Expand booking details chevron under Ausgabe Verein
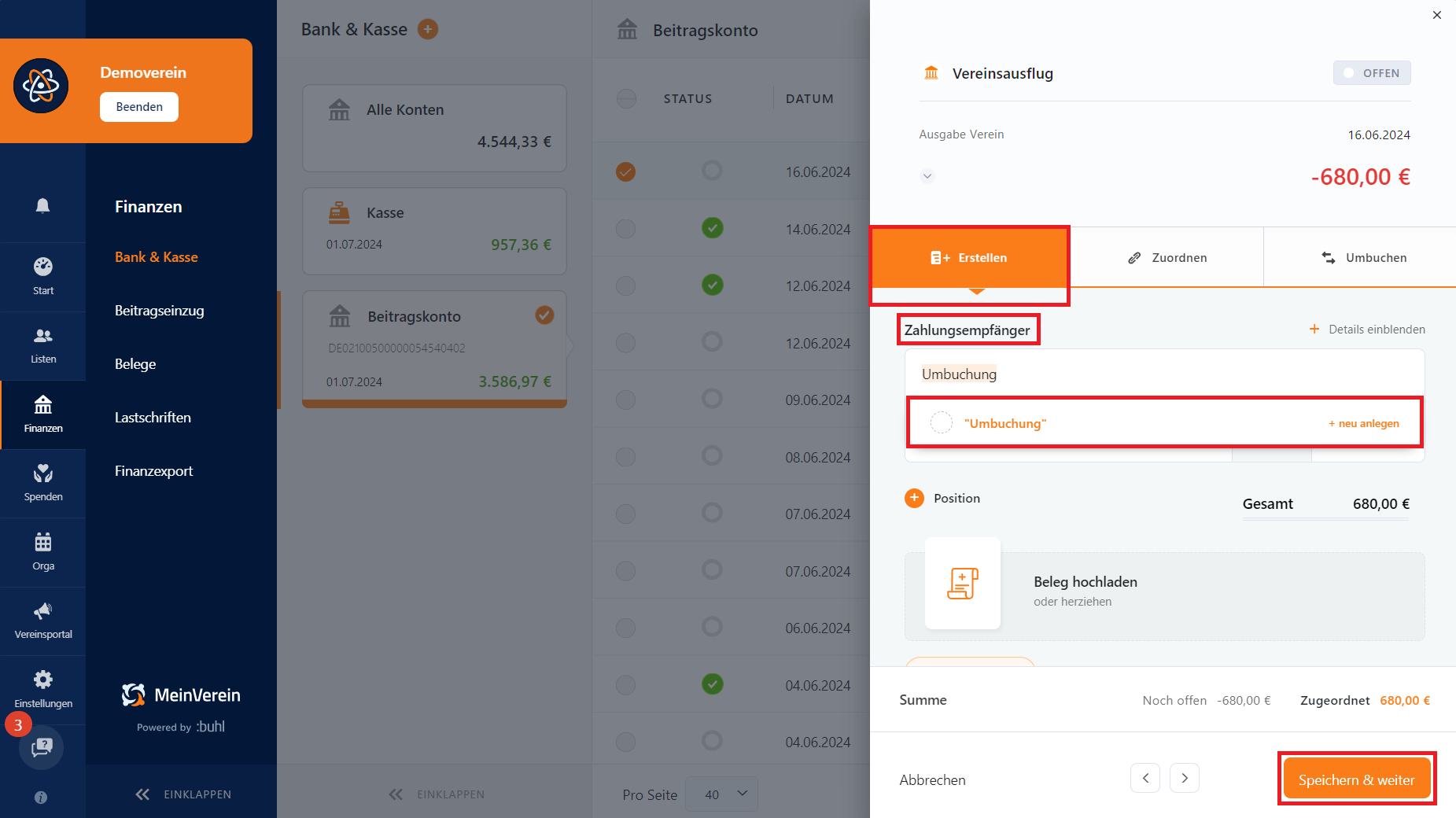The width and height of the screenshot is (1456, 818). [x=927, y=176]
